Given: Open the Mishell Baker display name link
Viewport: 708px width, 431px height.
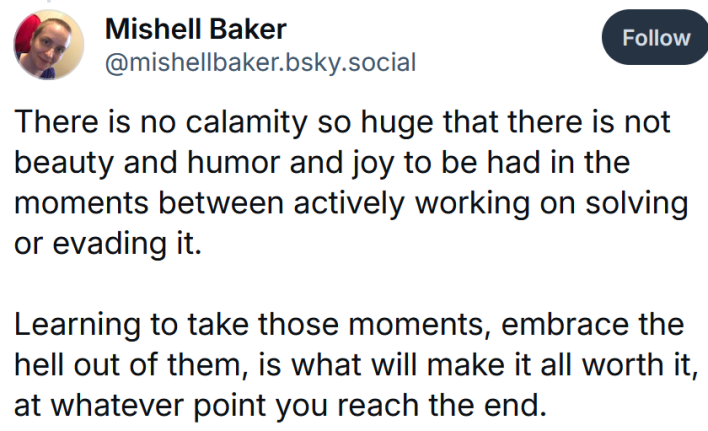Looking at the screenshot, I should point(195,30).
